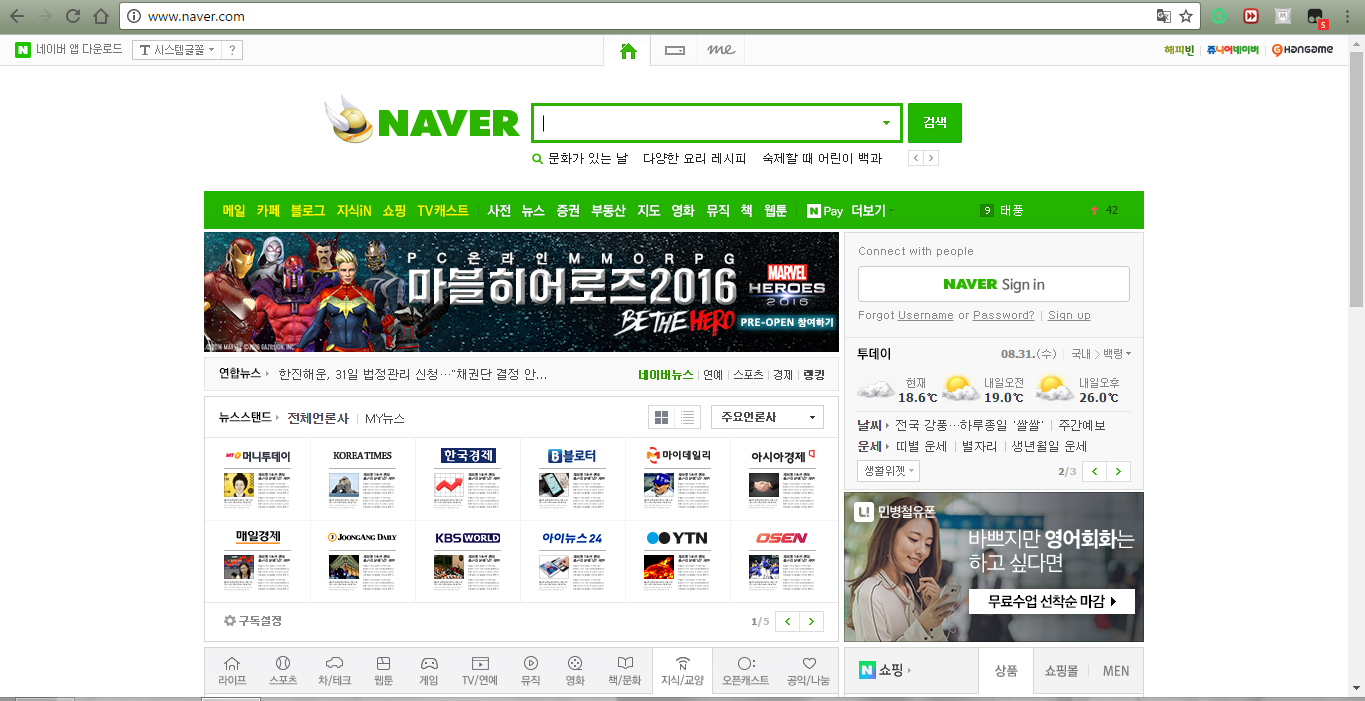Click the 스포츠 category icon
The image size is (1365, 701).
coord(283,670)
